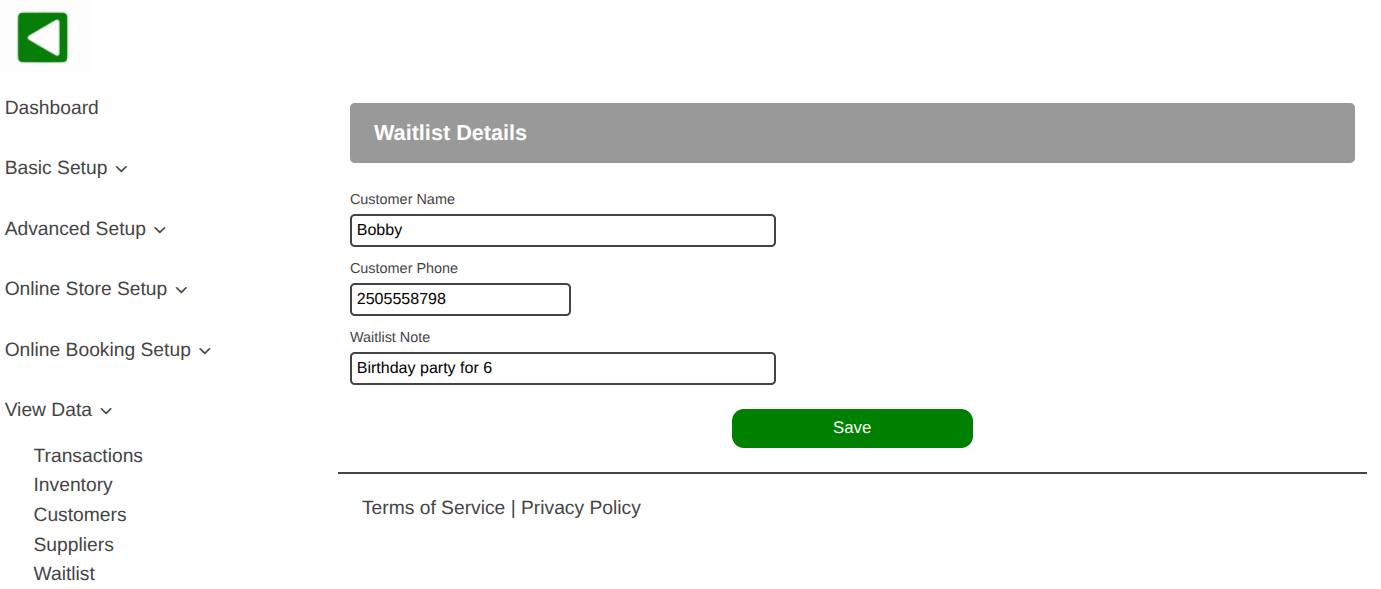Open the Inventory data view

73,485
